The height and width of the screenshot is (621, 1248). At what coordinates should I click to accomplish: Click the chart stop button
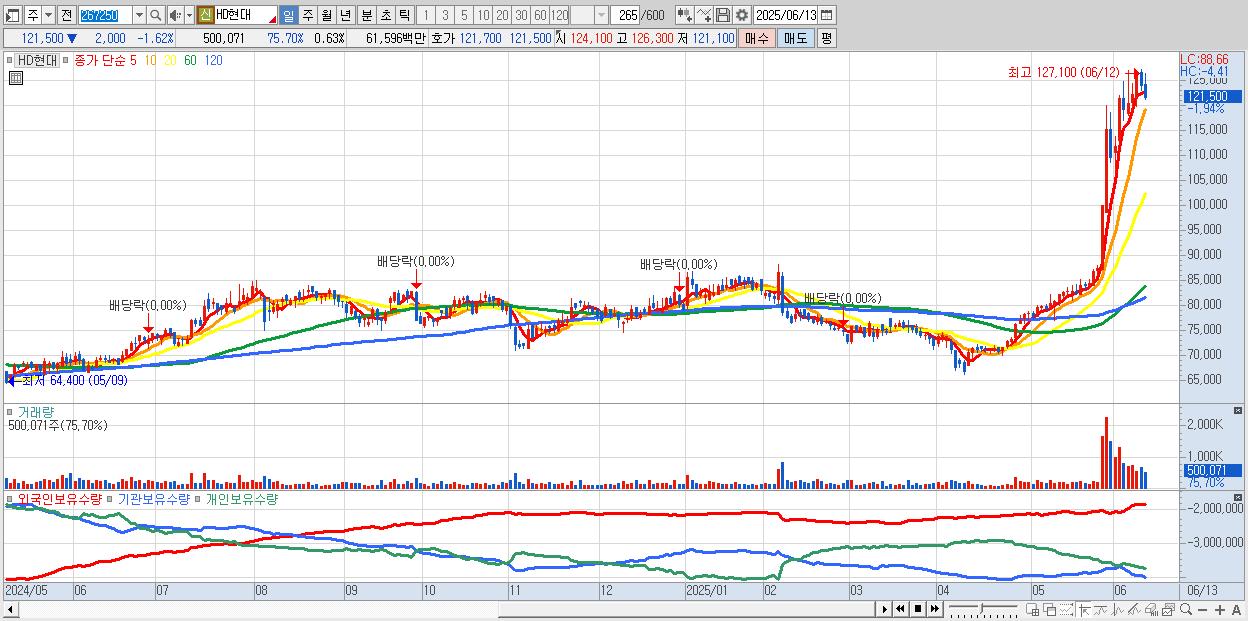[917, 609]
